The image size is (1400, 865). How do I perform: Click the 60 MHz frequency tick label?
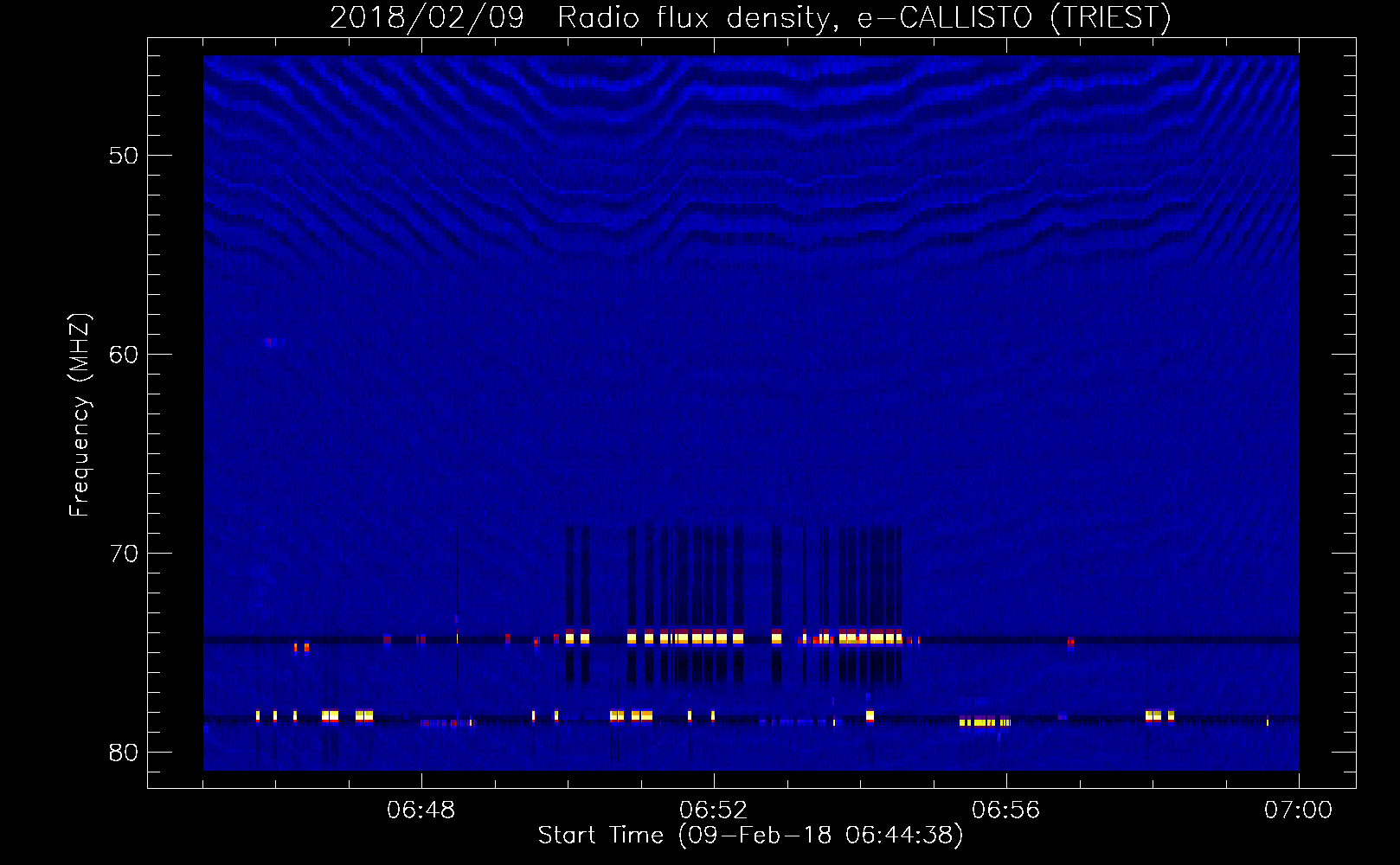(x=124, y=355)
